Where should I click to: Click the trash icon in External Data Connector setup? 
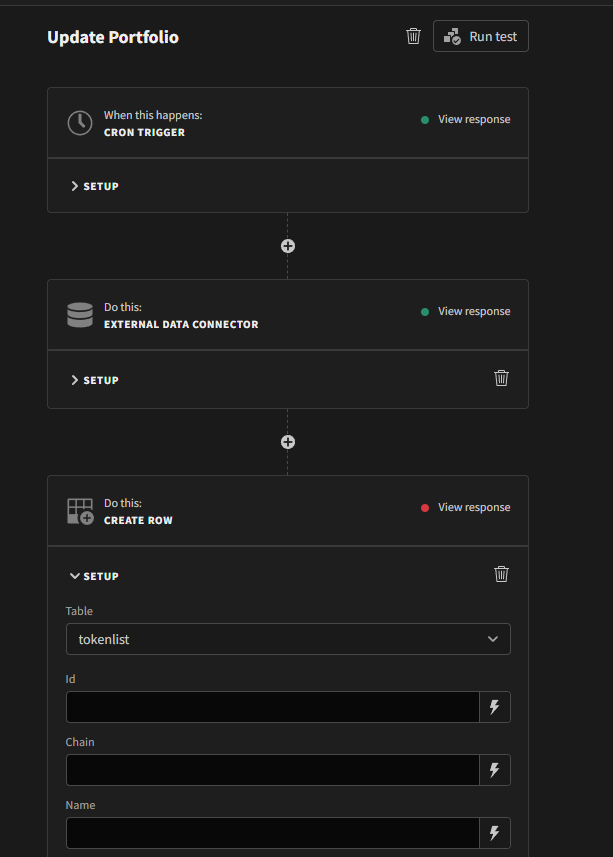point(501,378)
